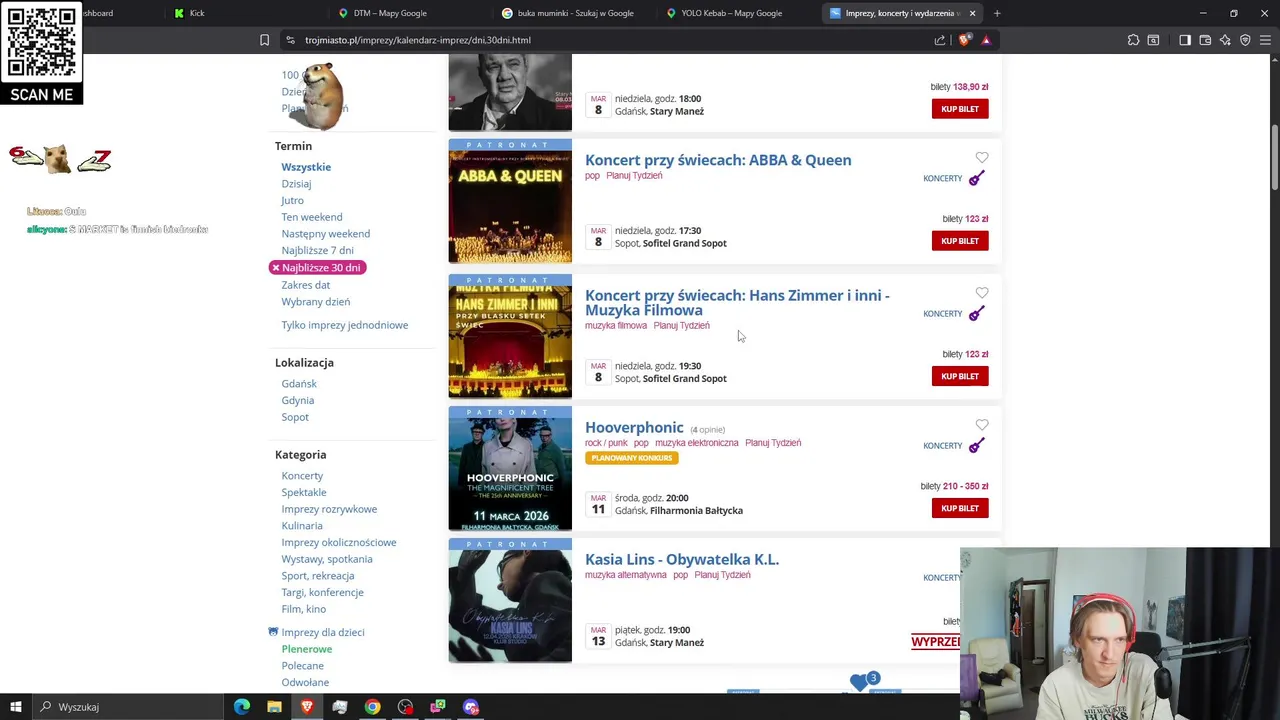Open Hooverphonic event title link
Viewport: 1280px width, 720px height.
pyautogui.click(x=634, y=427)
